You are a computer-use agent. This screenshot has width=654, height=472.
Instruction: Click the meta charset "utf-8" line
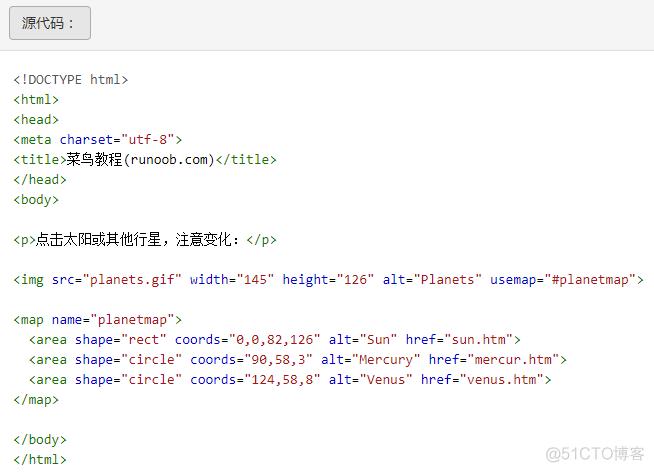click(x=98, y=140)
